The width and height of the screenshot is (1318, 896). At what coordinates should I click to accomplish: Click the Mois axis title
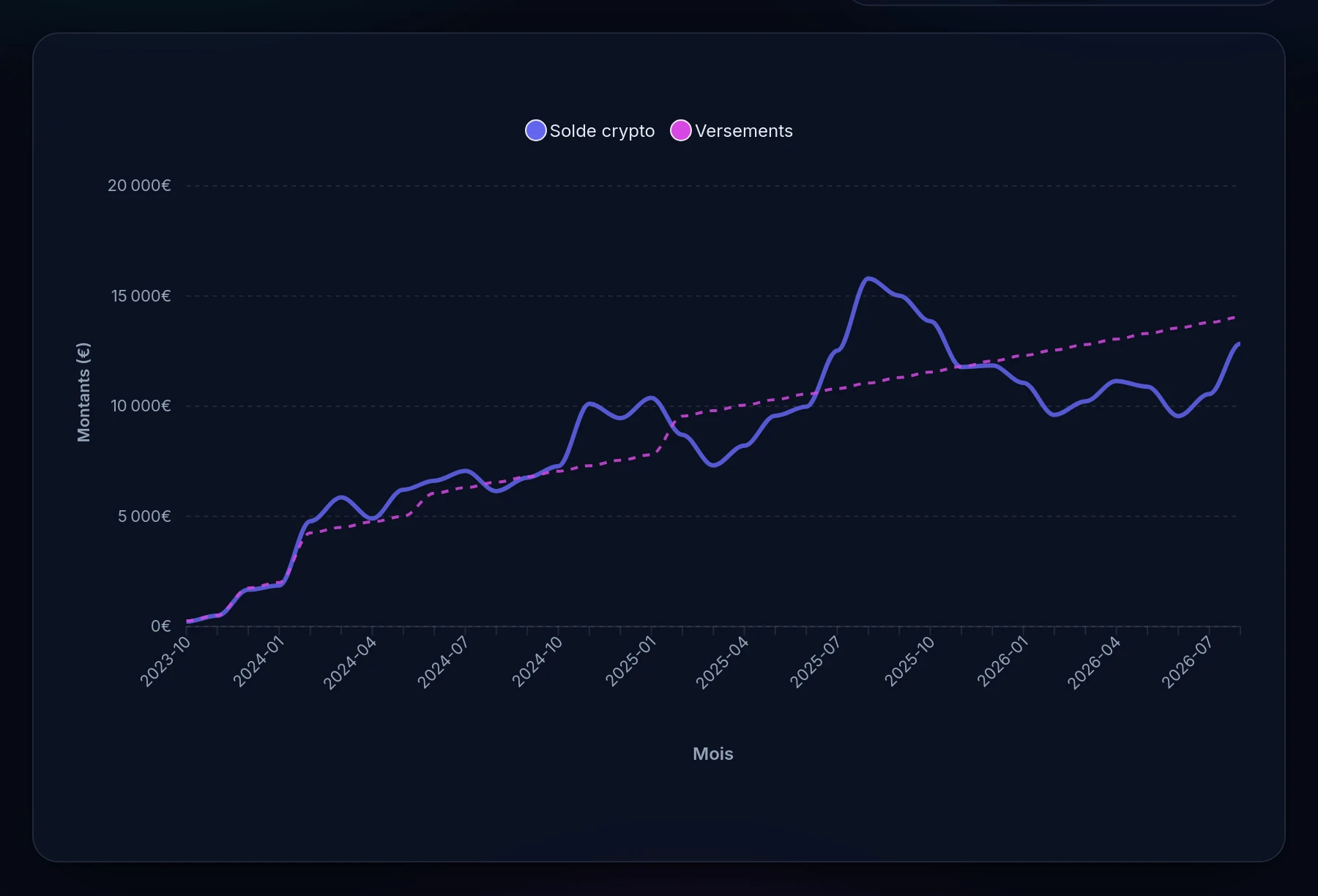click(x=713, y=754)
